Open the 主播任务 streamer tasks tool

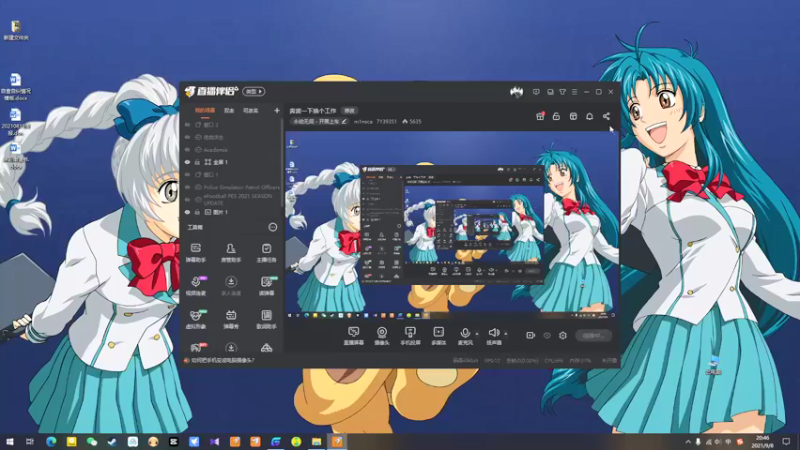(266, 253)
